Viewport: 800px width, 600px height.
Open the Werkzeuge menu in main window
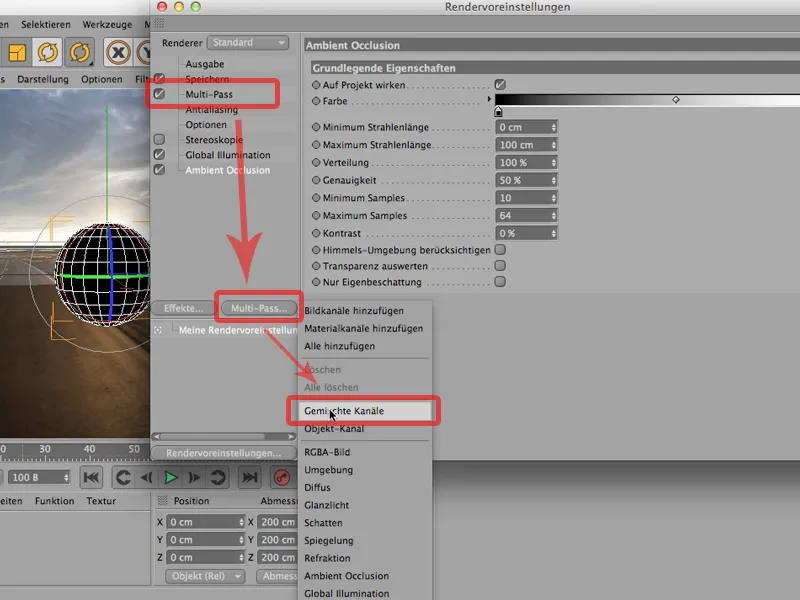pos(107,24)
